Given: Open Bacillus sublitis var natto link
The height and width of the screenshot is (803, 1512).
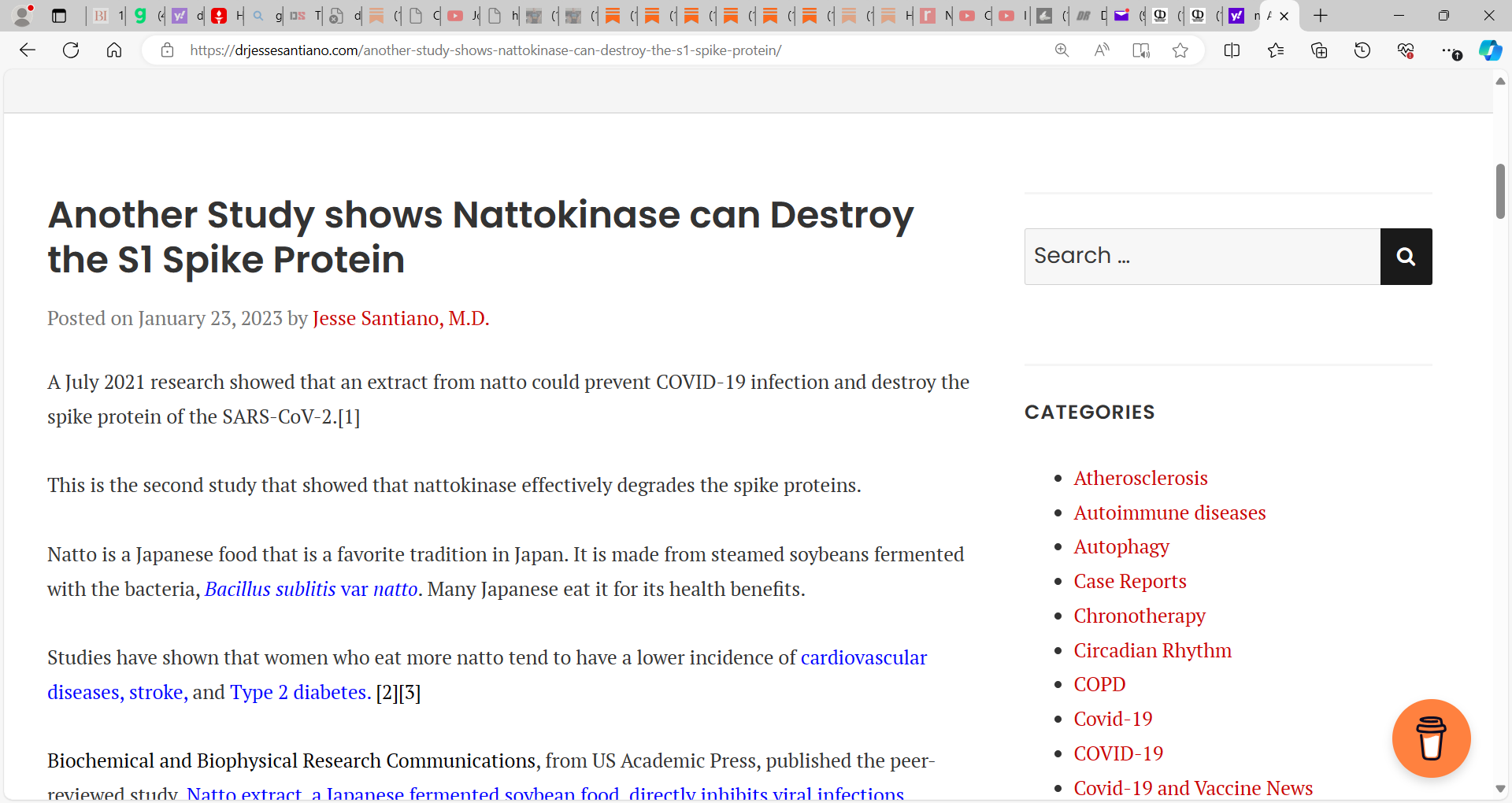Looking at the screenshot, I should click(311, 589).
